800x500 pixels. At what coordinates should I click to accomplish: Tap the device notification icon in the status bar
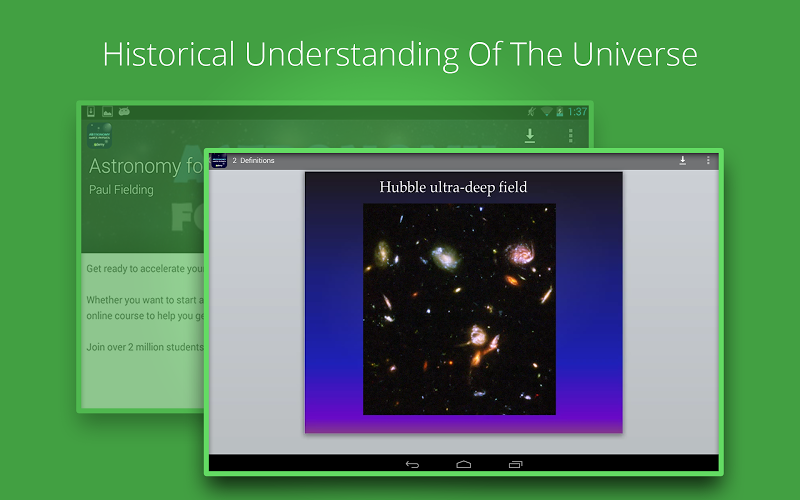[91, 112]
